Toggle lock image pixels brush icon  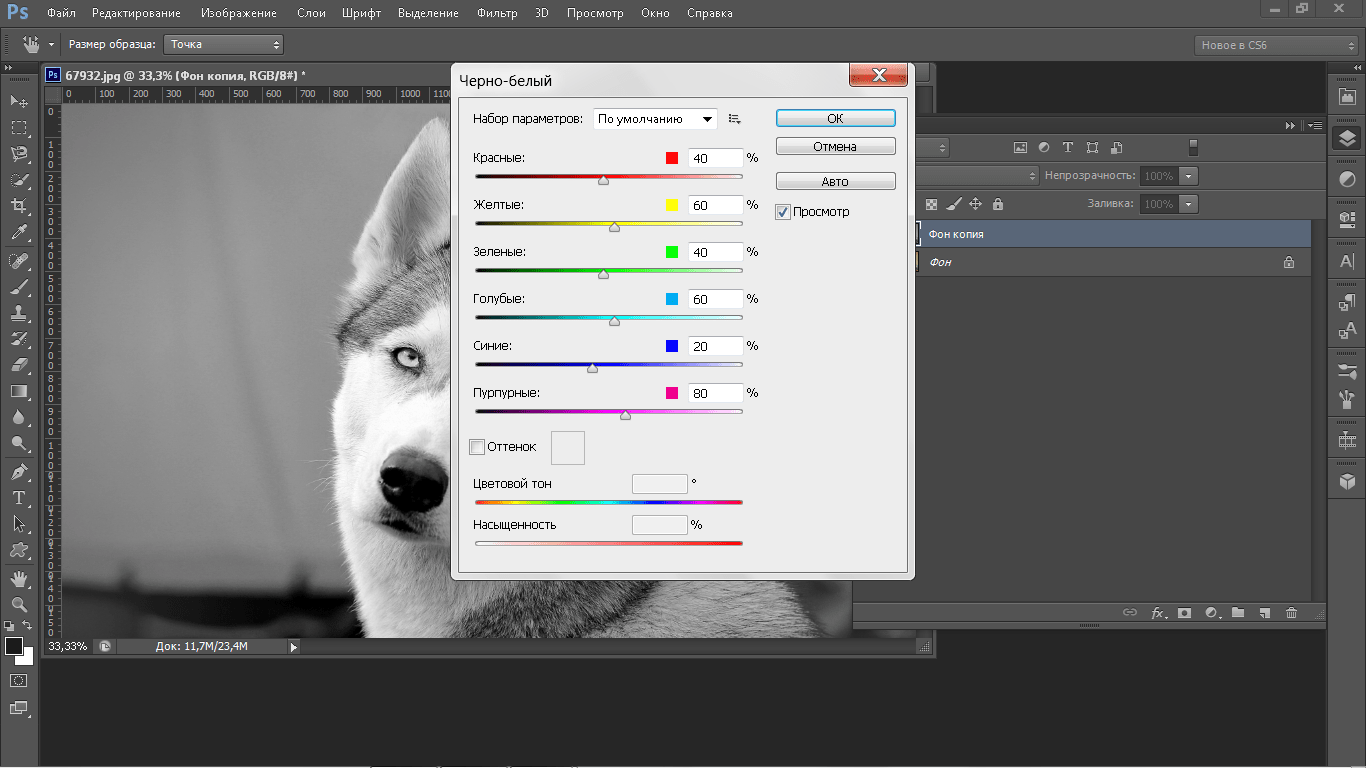tap(954, 204)
